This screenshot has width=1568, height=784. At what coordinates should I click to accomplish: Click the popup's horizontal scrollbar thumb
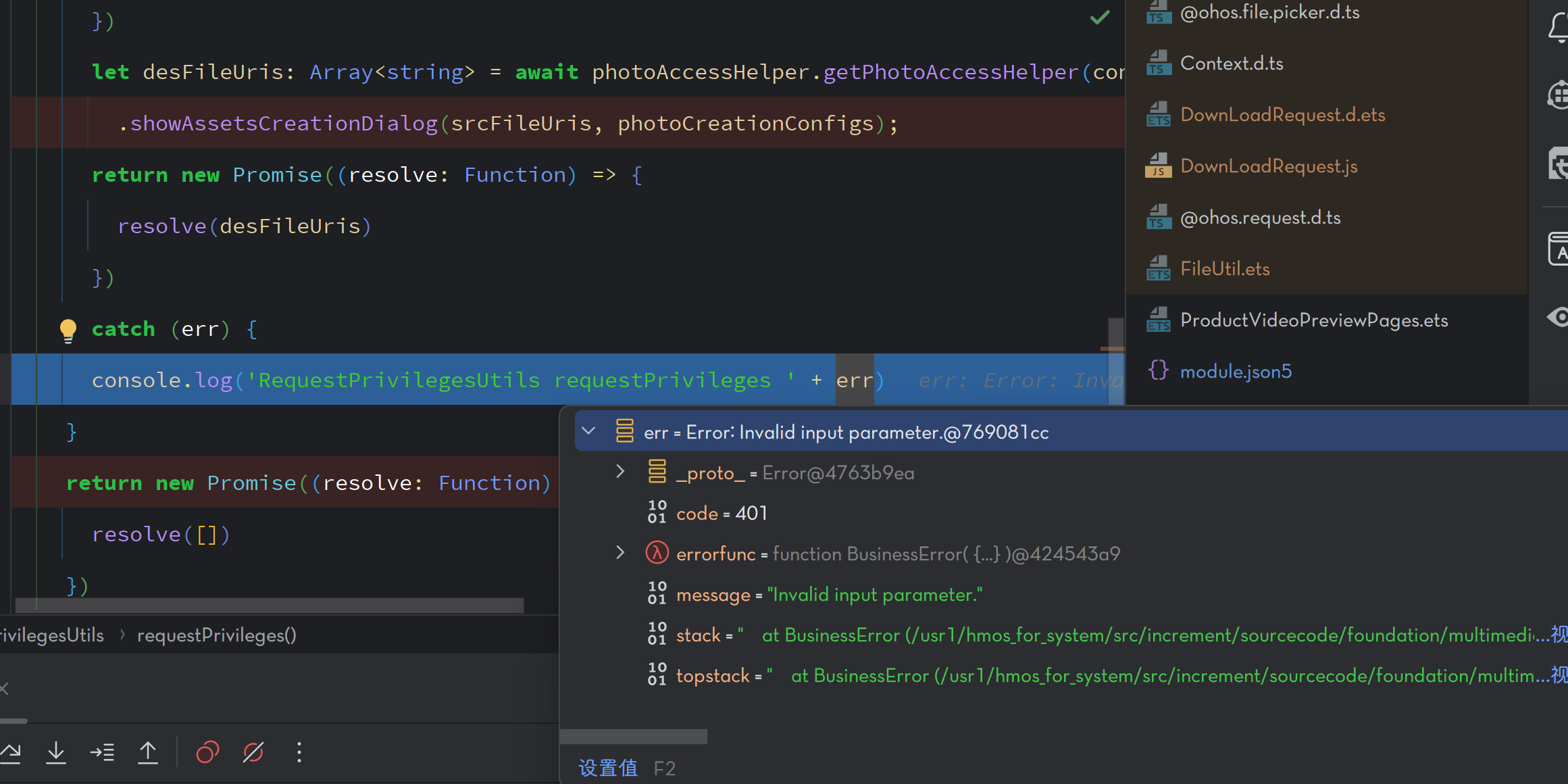pos(634,737)
